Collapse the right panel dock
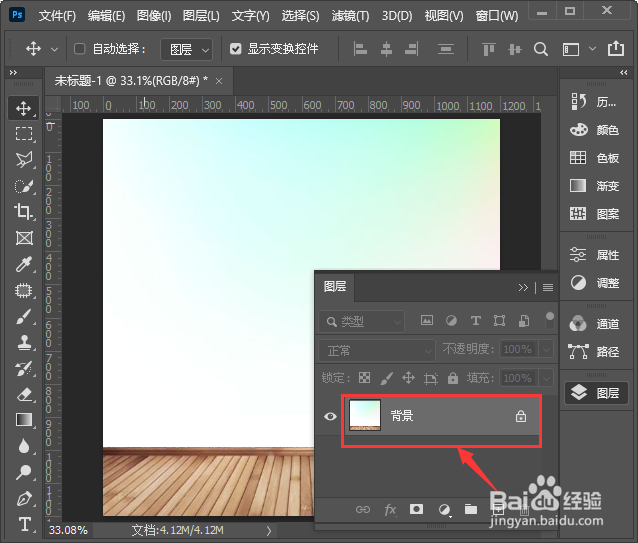This screenshot has width=638, height=543. 624,72
